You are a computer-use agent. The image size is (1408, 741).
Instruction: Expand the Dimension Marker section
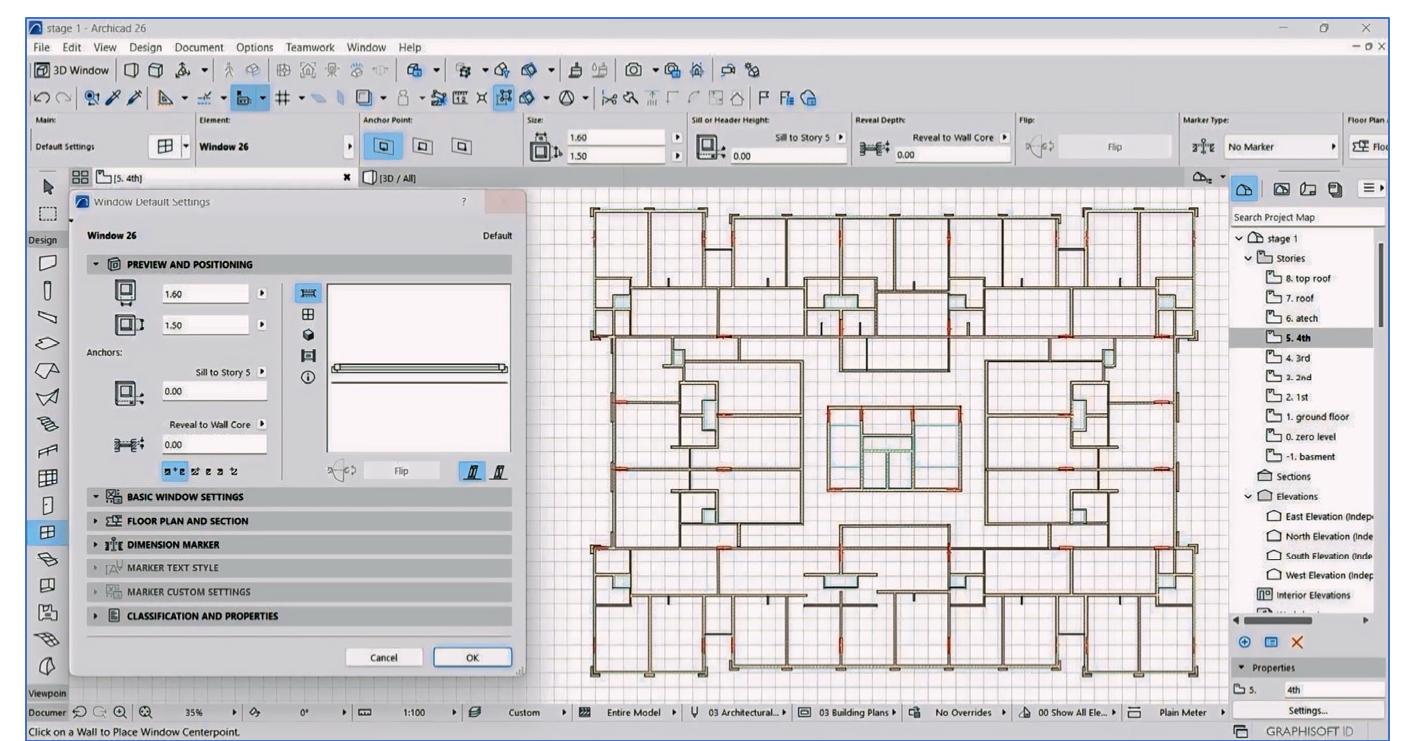[x=299, y=544]
